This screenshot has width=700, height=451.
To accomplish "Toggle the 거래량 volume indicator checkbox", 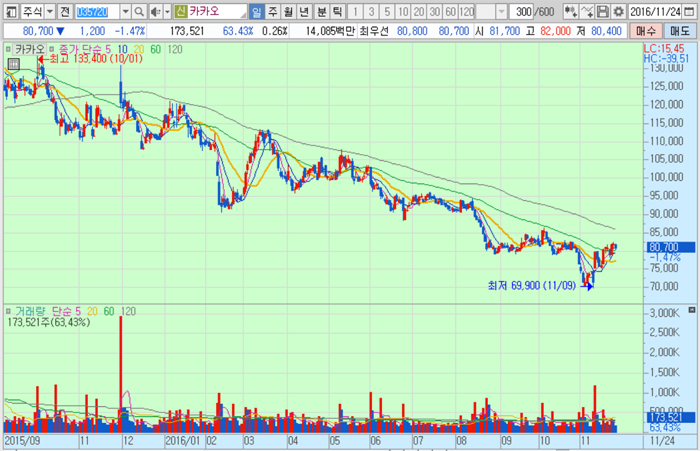I will pos(8,311).
